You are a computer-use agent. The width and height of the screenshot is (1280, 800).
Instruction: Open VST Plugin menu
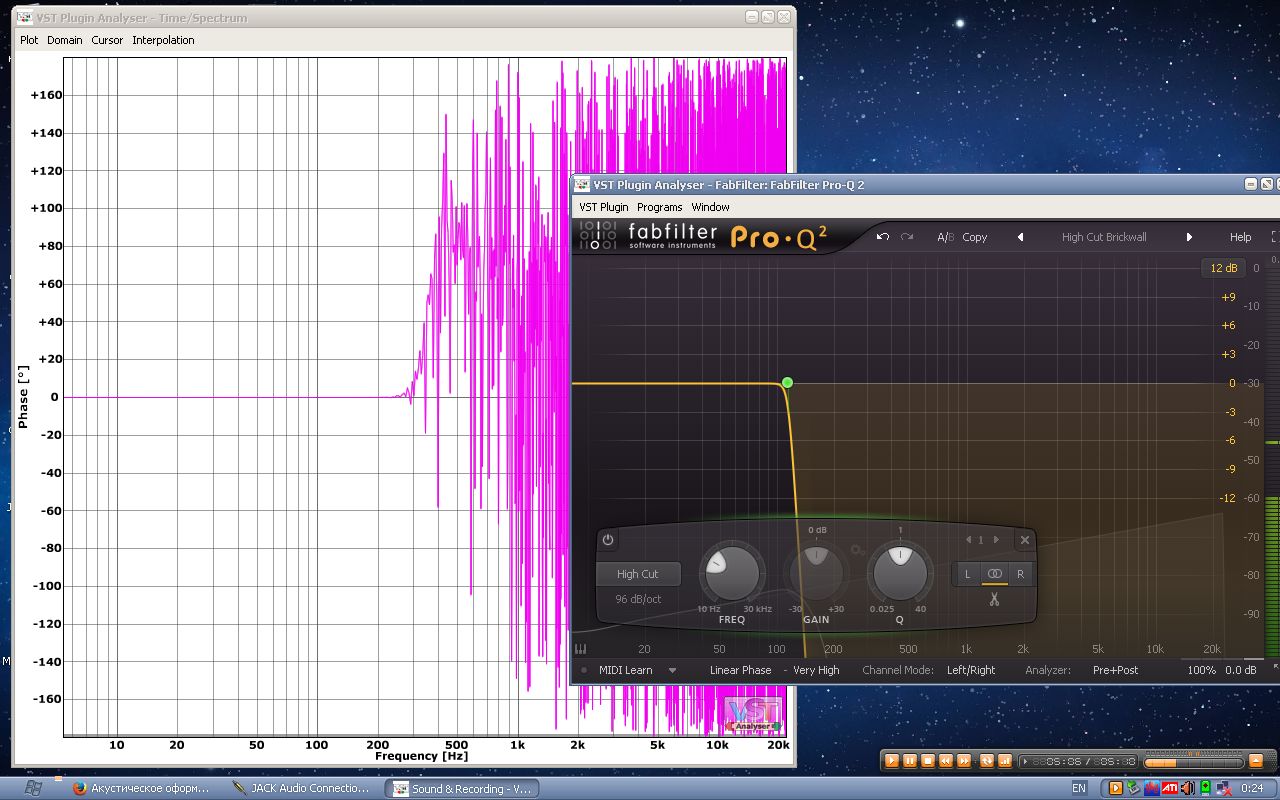[604, 207]
